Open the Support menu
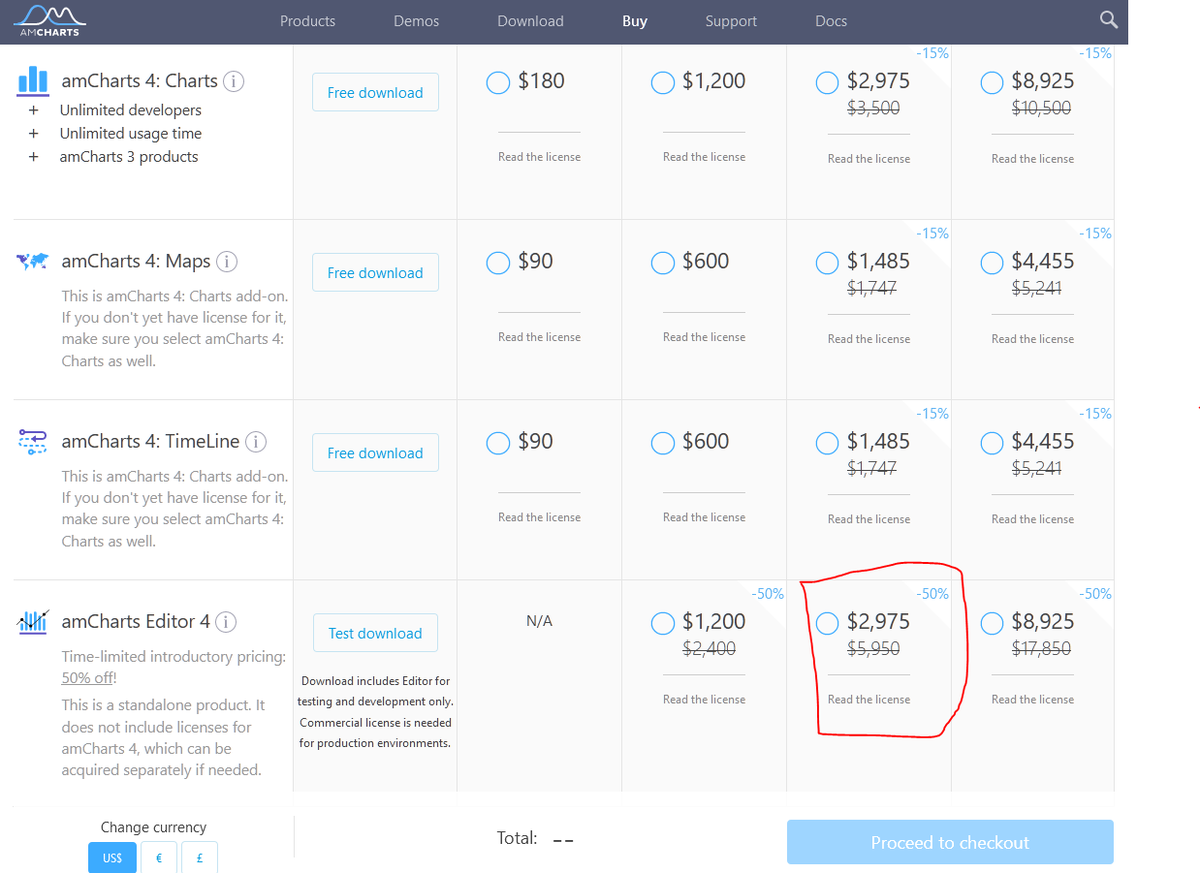The height and width of the screenshot is (873, 1200). click(731, 21)
